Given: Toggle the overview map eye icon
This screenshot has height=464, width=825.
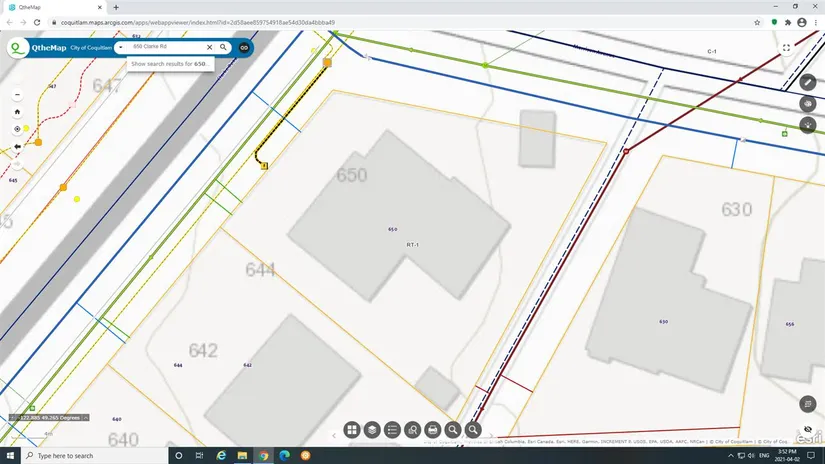Looking at the screenshot, I should 808,429.
